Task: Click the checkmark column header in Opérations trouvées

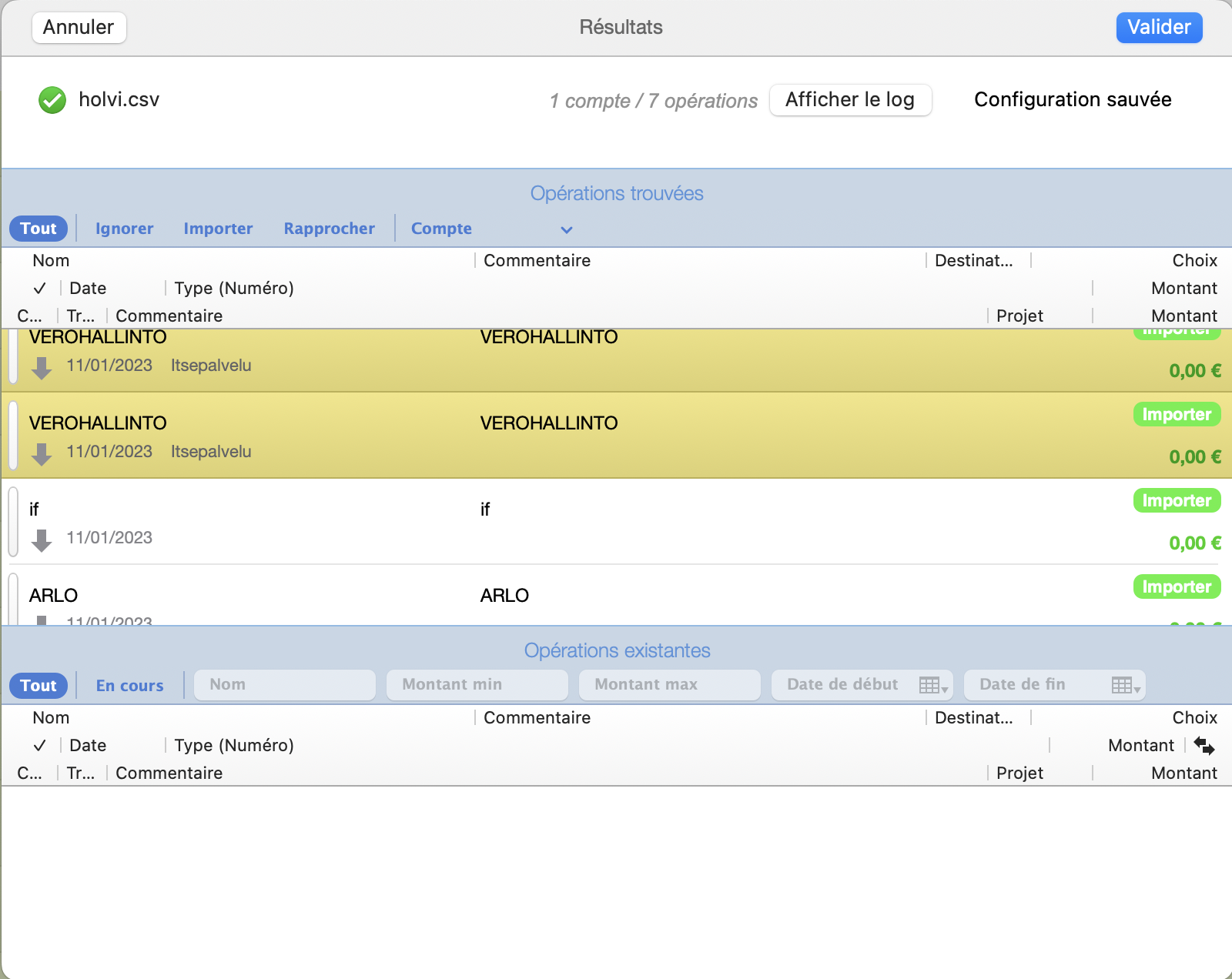Action: coord(40,289)
